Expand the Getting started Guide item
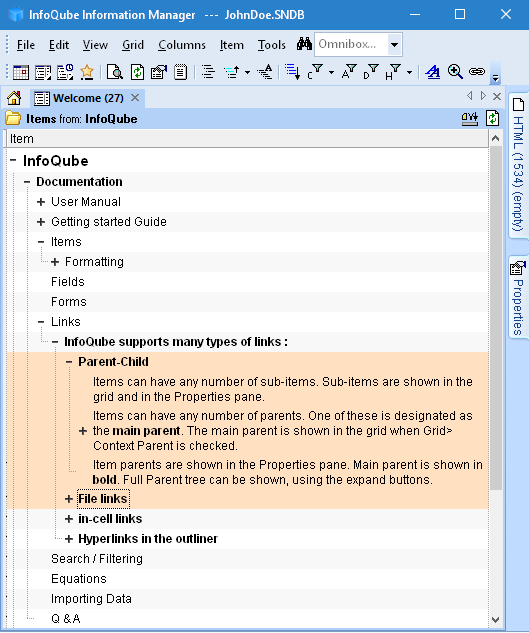The width and height of the screenshot is (530, 633). [41, 222]
